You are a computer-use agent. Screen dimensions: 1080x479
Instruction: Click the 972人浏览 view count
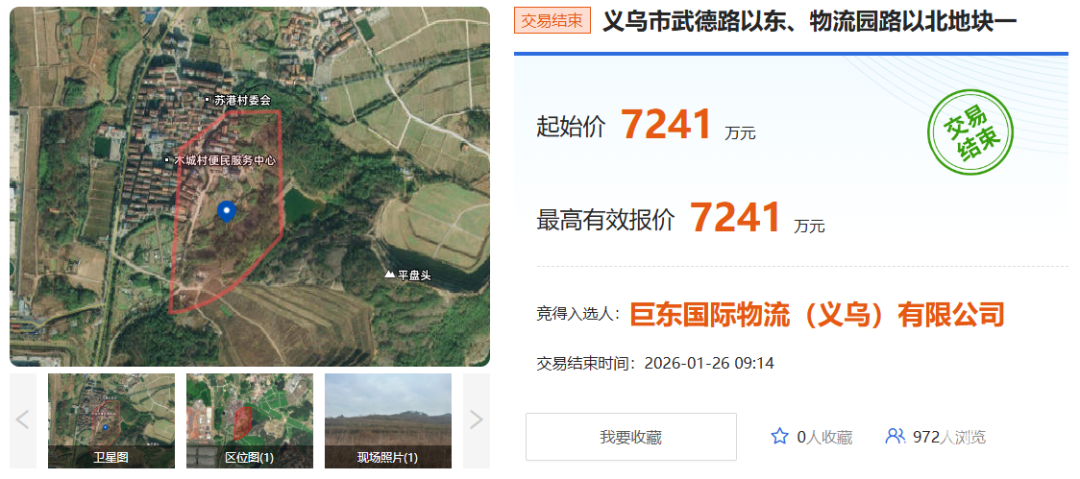click(x=949, y=437)
